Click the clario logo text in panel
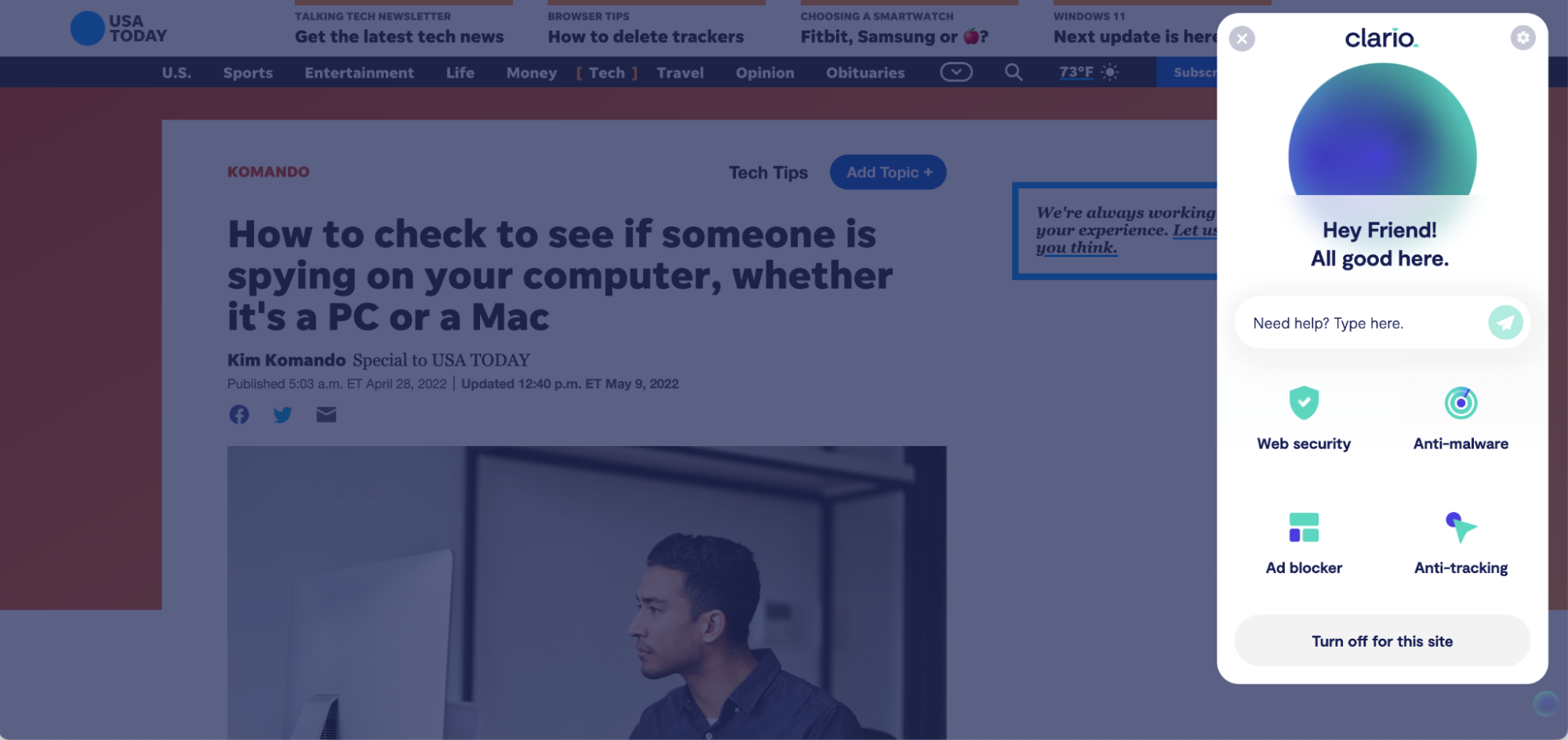This screenshot has height=740, width=1568. (1381, 38)
